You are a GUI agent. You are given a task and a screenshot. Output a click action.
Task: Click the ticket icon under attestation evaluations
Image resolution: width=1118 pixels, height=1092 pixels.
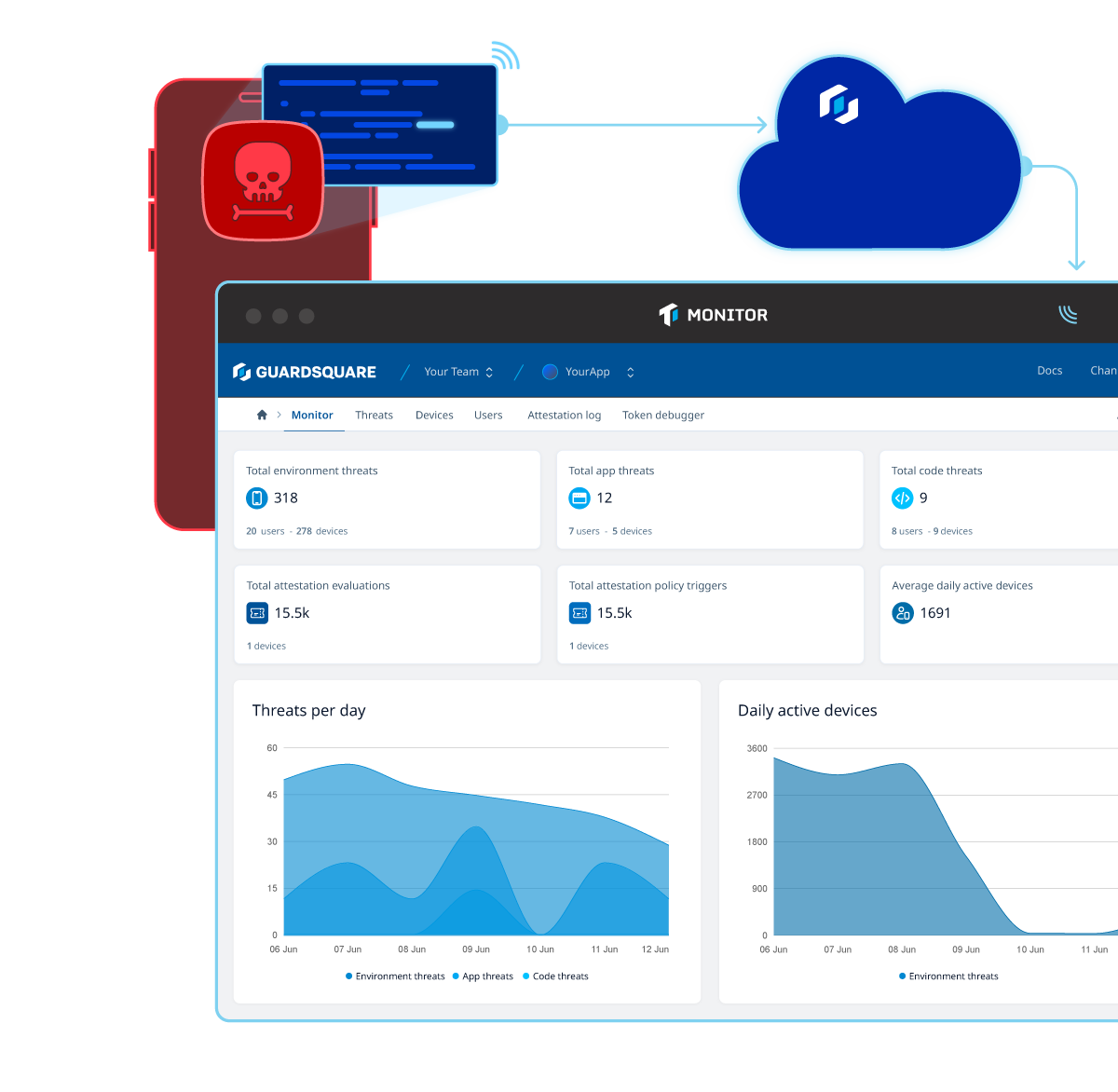coord(257,613)
